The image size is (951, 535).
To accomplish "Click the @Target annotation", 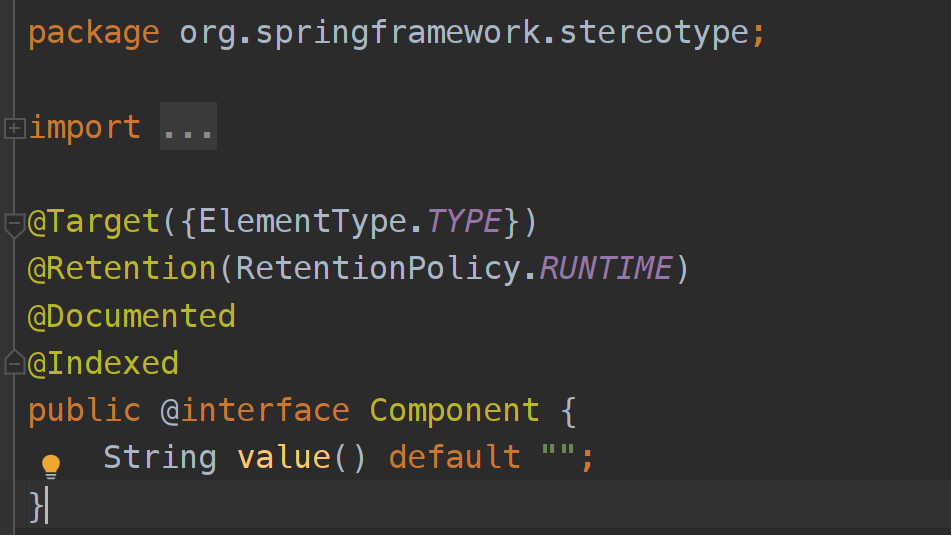I will pos(94,221).
